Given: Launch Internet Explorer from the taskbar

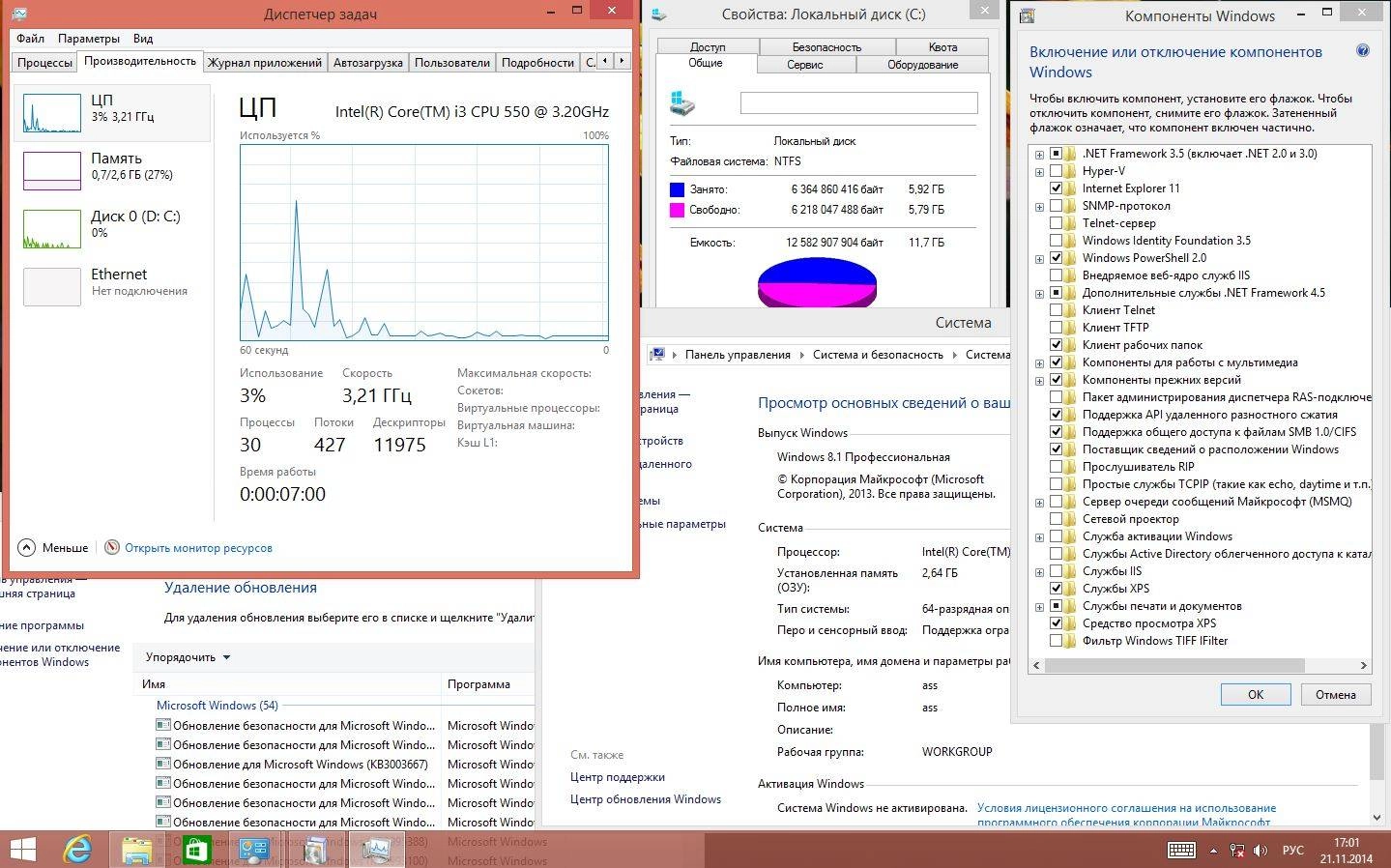Looking at the screenshot, I should click(x=77, y=850).
